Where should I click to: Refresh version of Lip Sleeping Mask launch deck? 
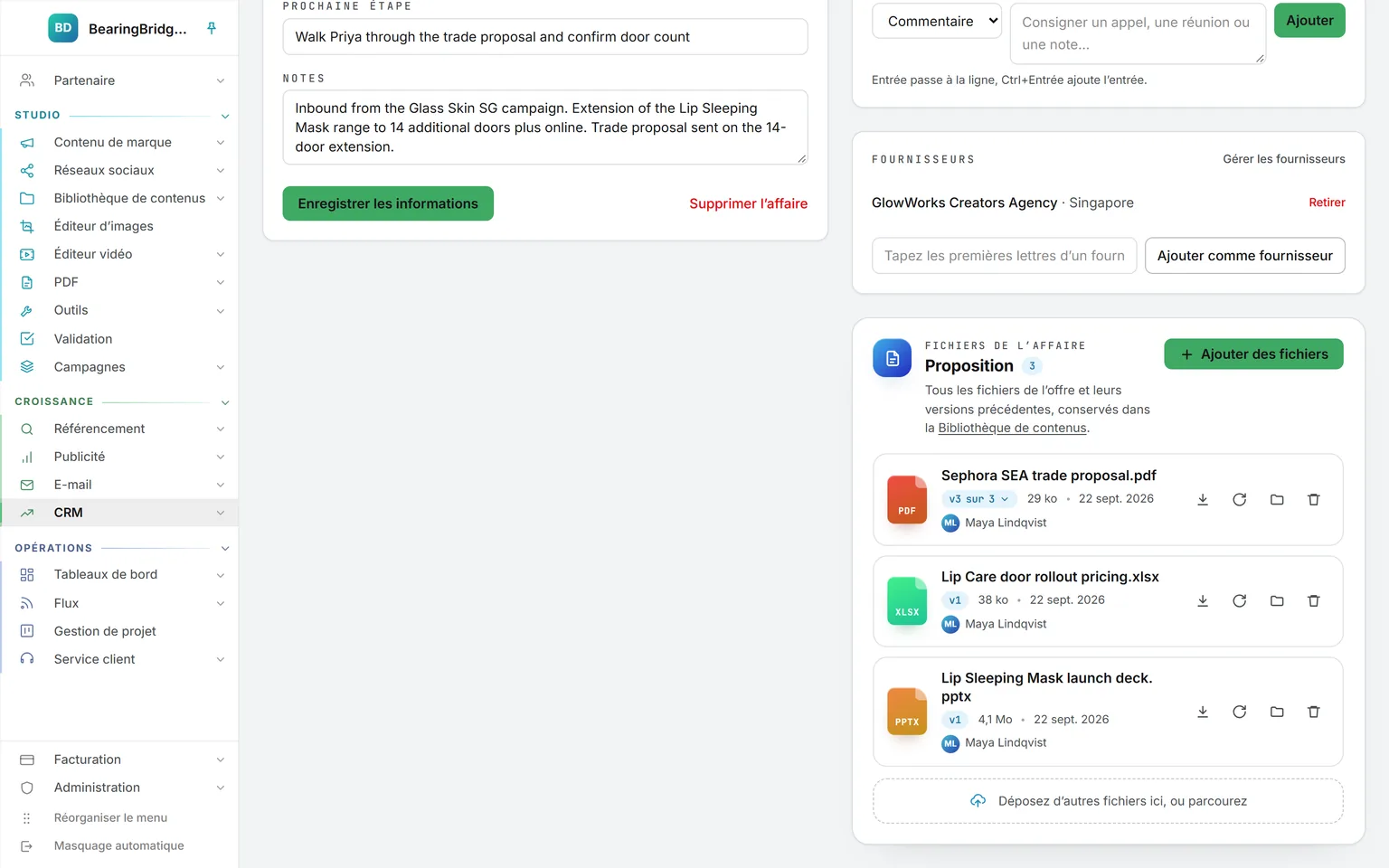pos(1240,712)
